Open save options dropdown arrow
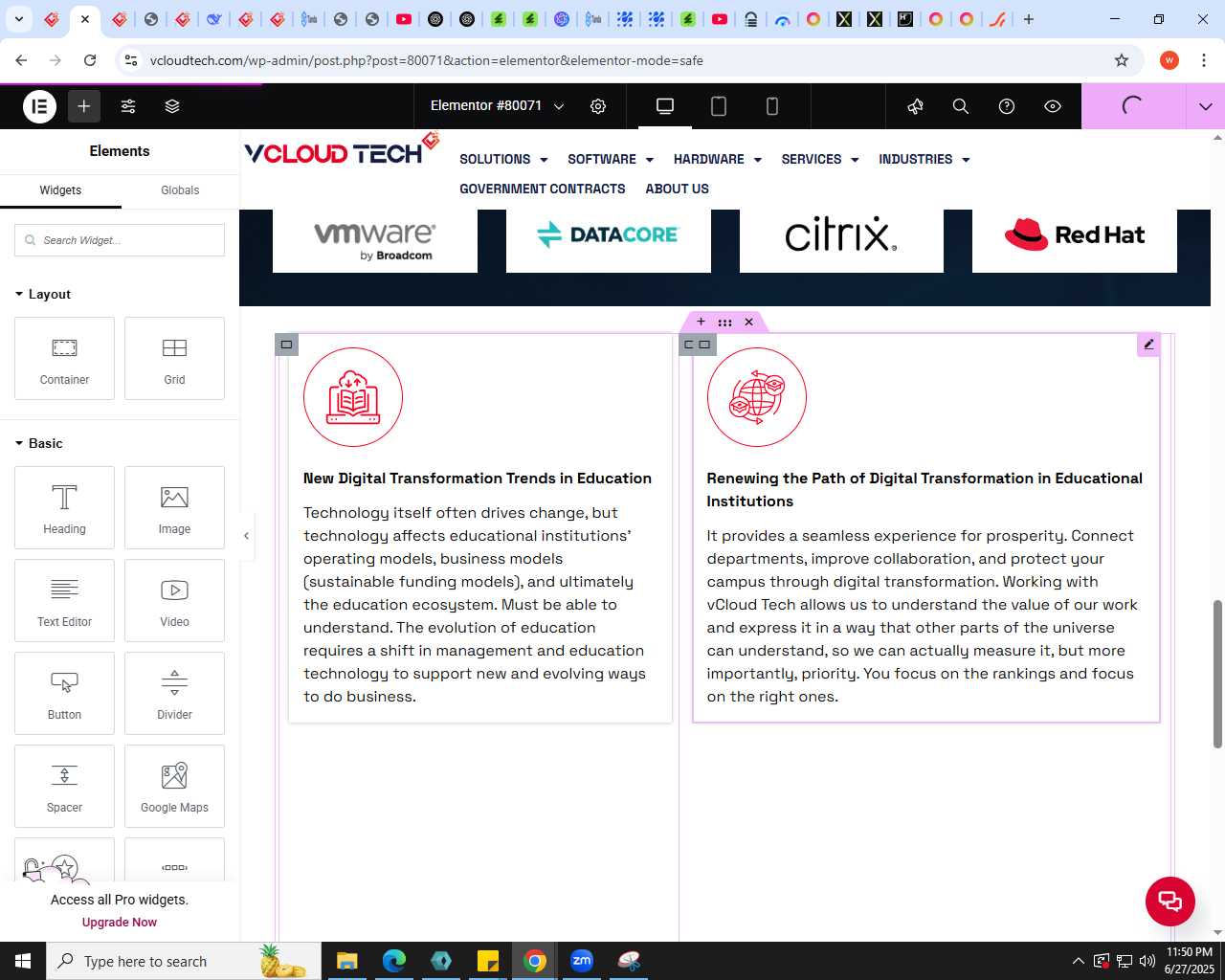Image resolution: width=1225 pixels, height=980 pixels. (x=1206, y=106)
